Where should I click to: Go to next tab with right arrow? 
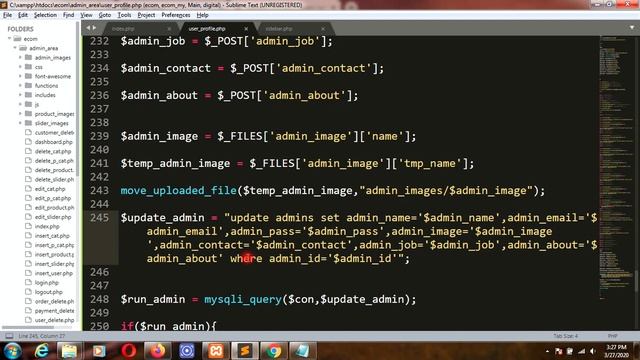click(94, 28)
